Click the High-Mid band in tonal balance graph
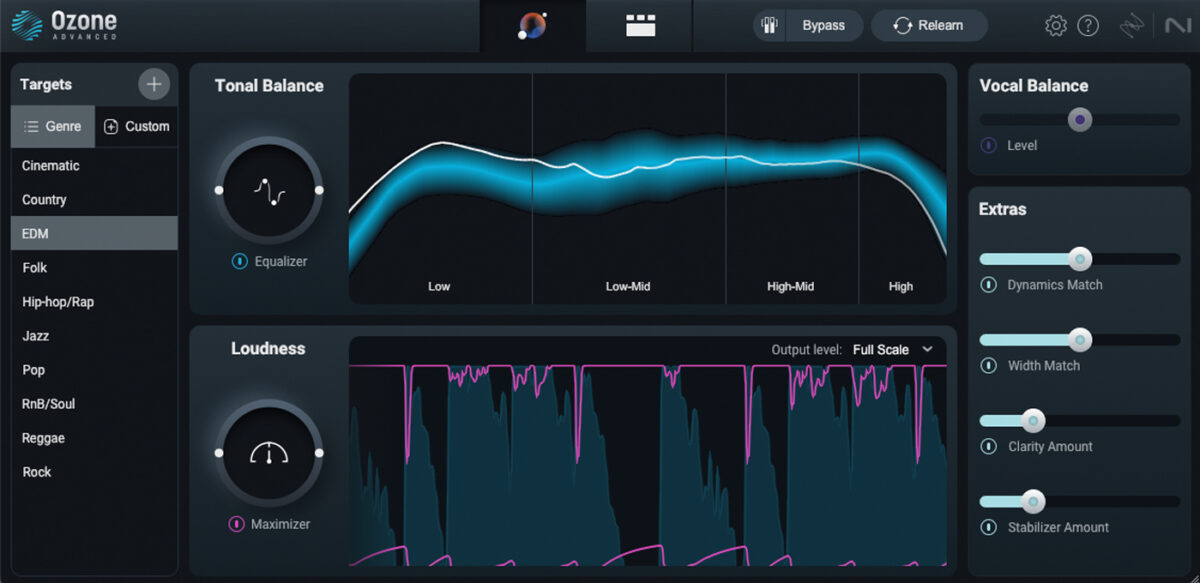This screenshot has width=1200, height=583. pyautogui.click(x=792, y=188)
